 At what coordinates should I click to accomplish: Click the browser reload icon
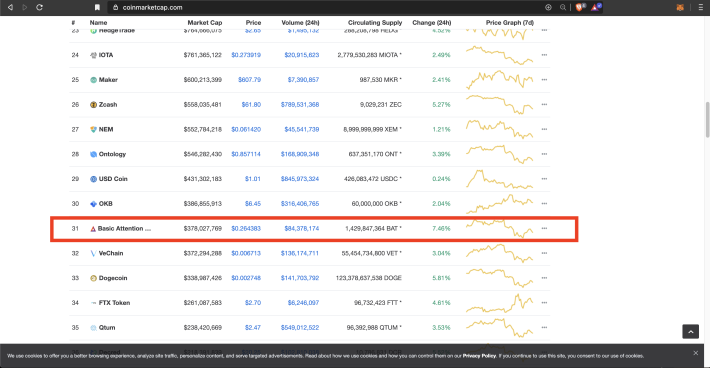click(39, 7)
